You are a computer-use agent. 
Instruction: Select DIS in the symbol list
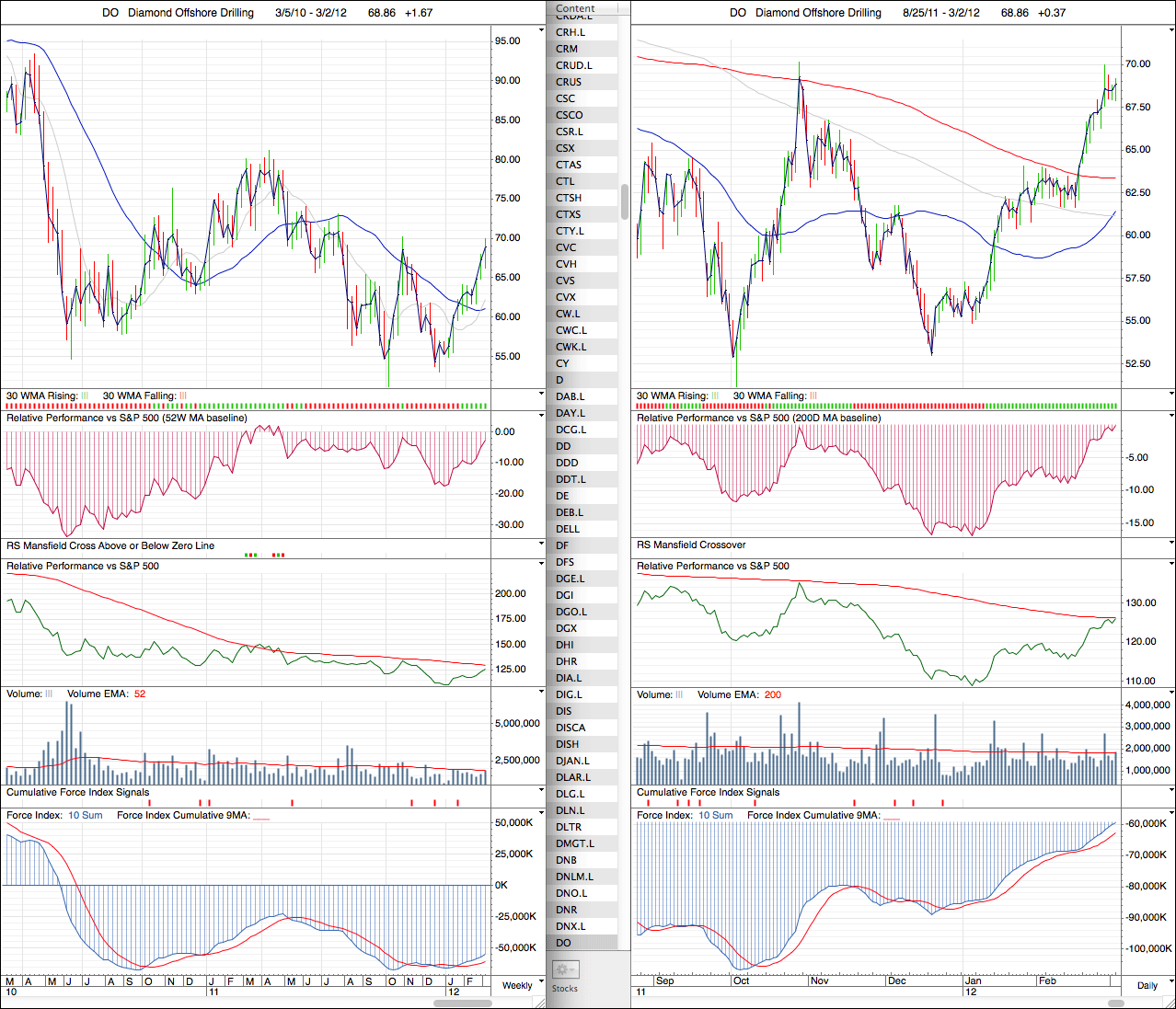coord(564,711)
